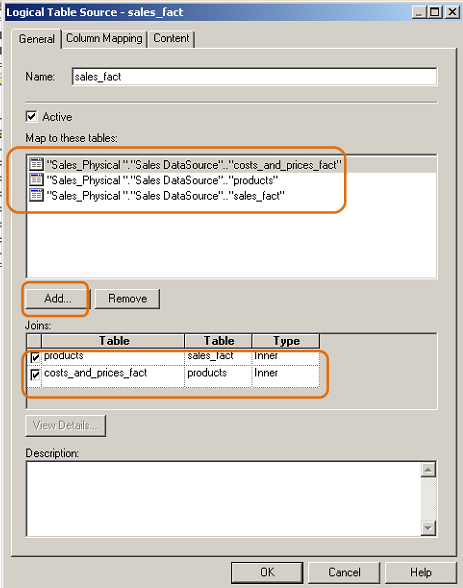Switch to the General tab
This screenshot has height=588, width=463.
point(36,39)
